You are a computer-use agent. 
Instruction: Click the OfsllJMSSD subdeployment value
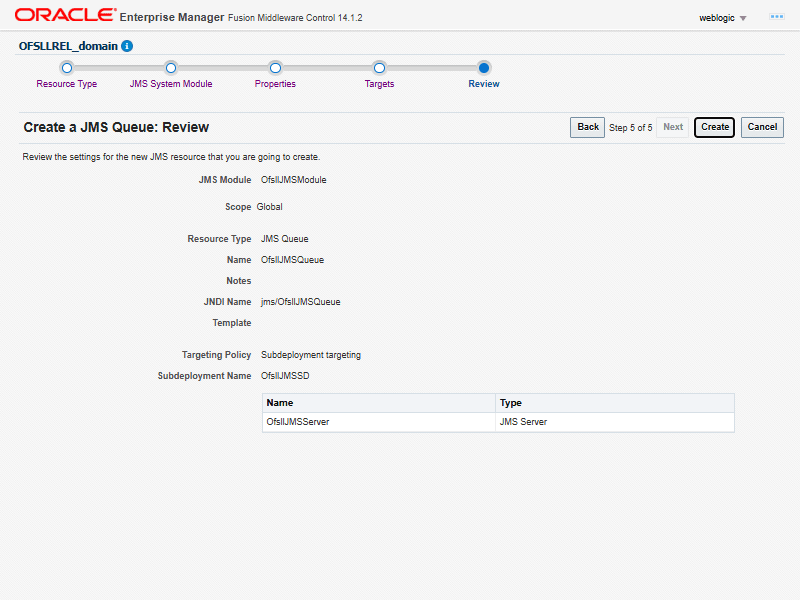285,376
